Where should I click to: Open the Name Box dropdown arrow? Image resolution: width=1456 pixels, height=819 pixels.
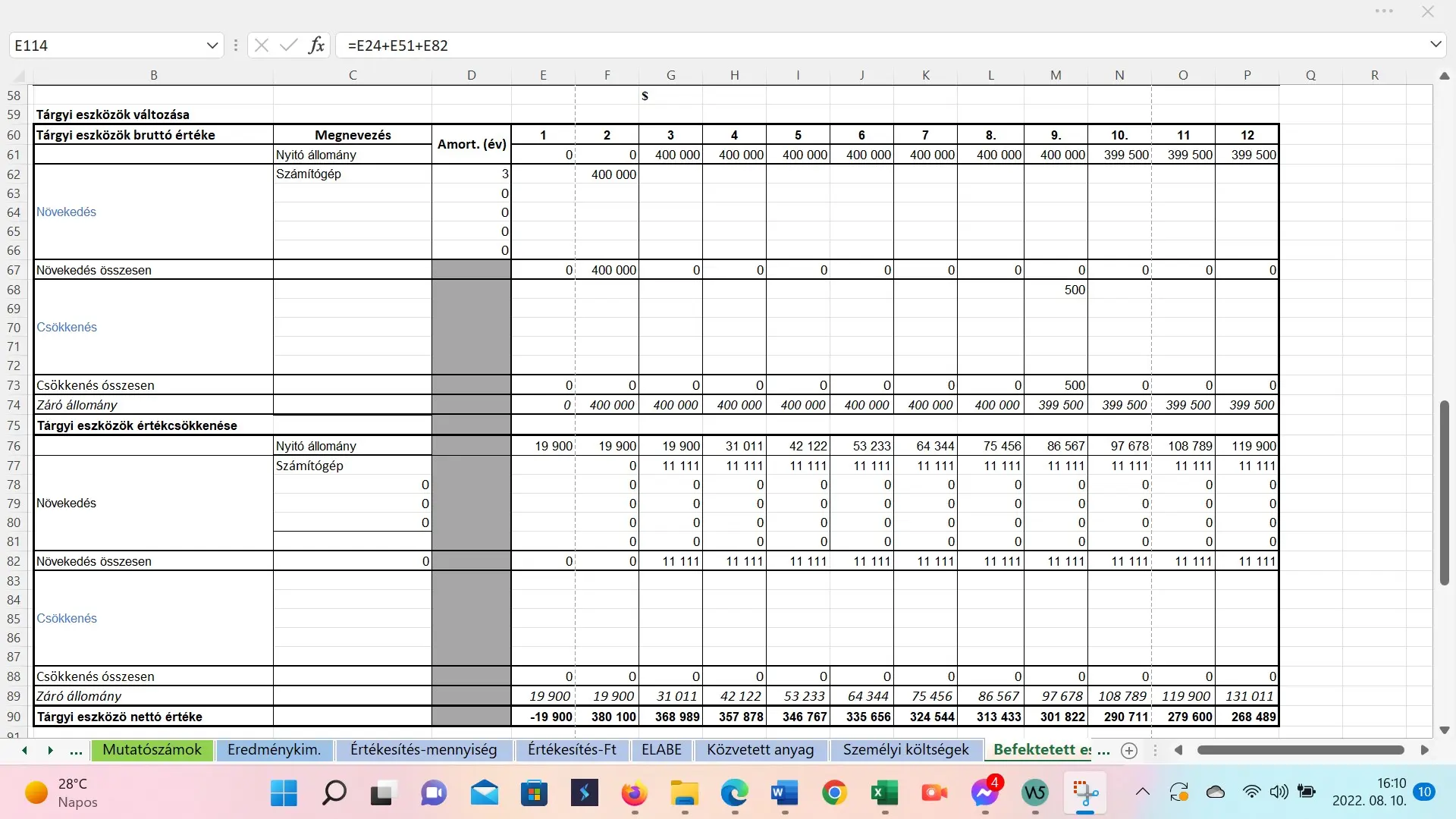(212, 45)
